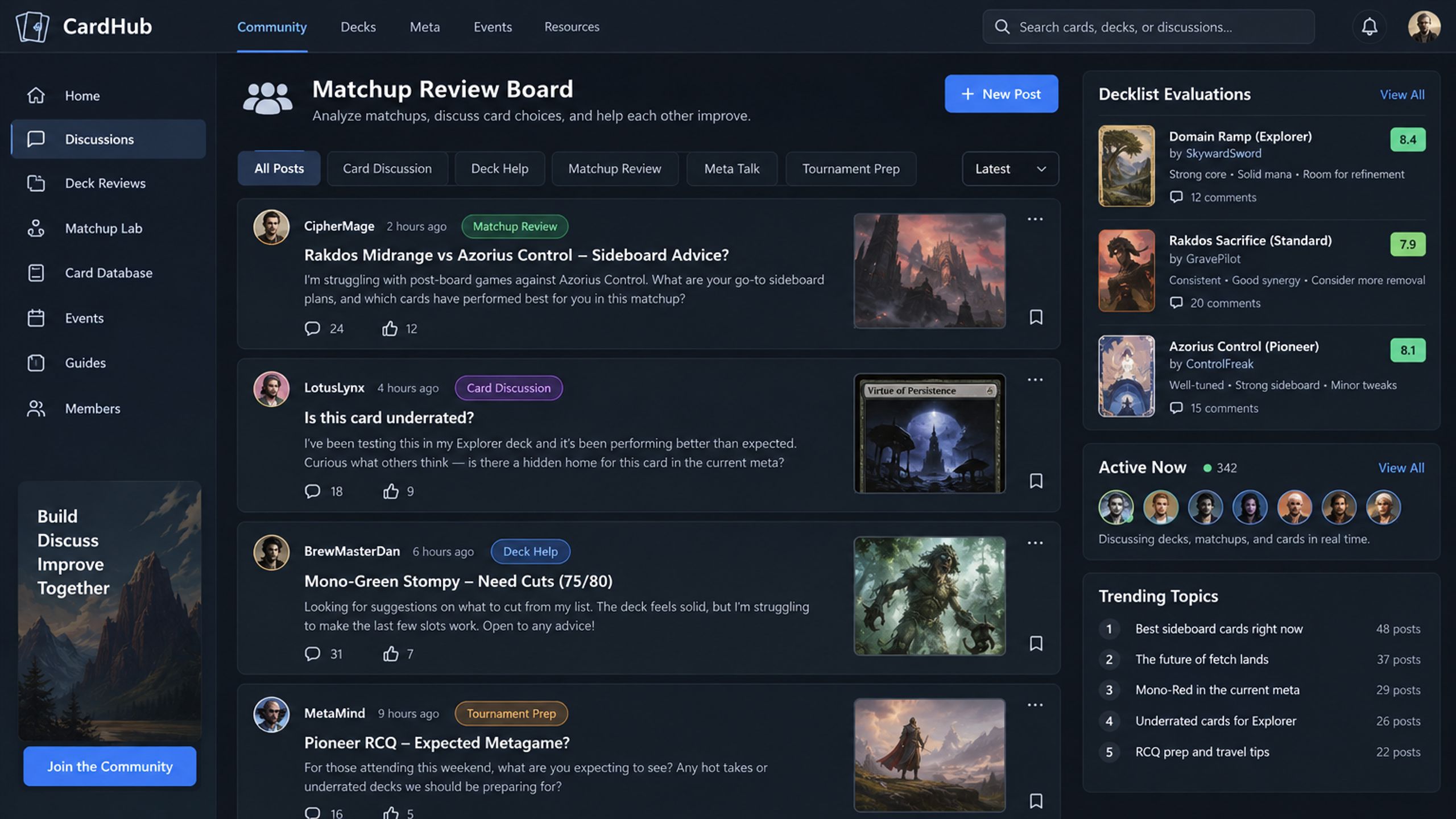1456x819 pixels.
Task: Open the Card Discussion tag on LotusLynx's post
Action: [x=508, y=388]
